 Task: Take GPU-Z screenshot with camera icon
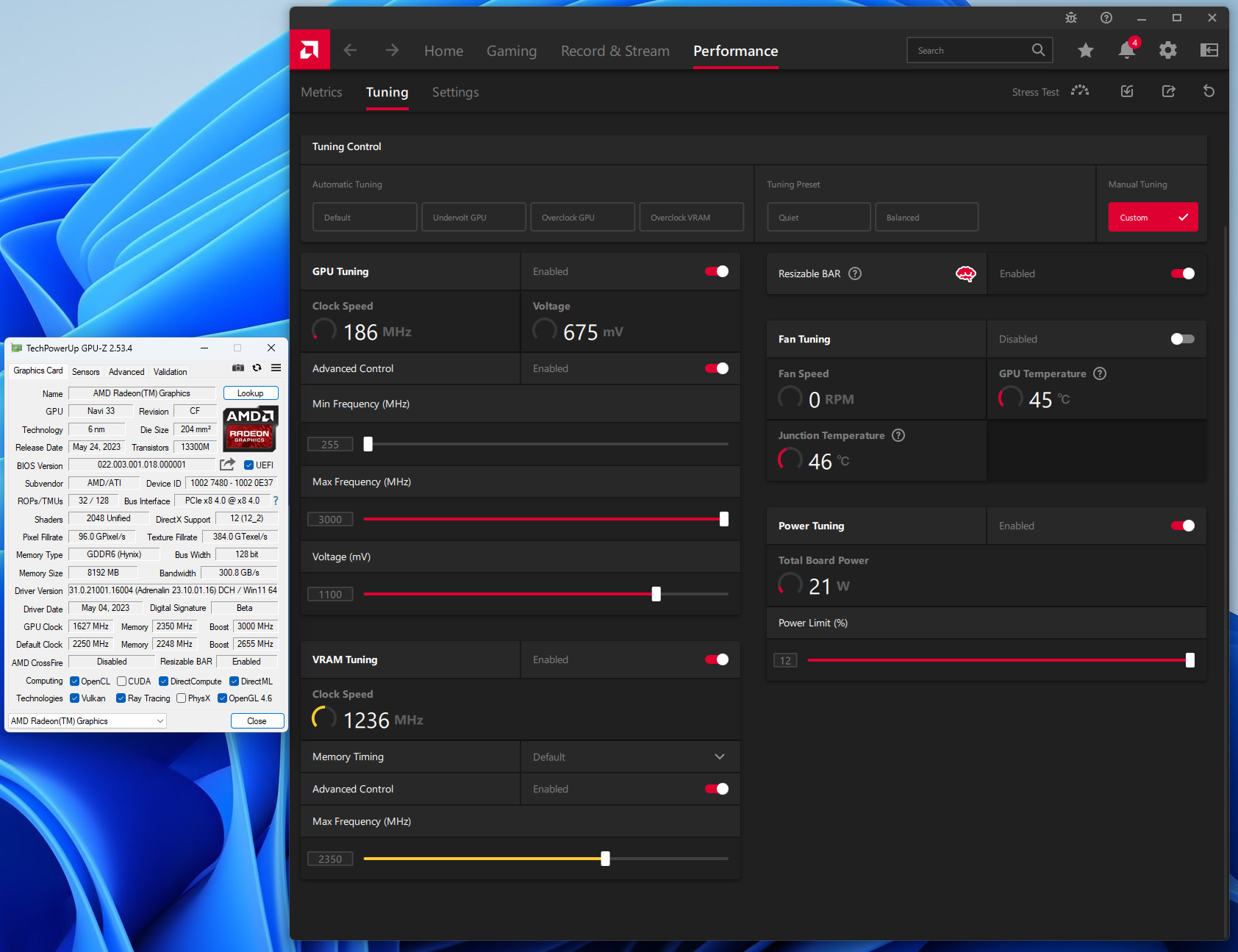point(238,368)
